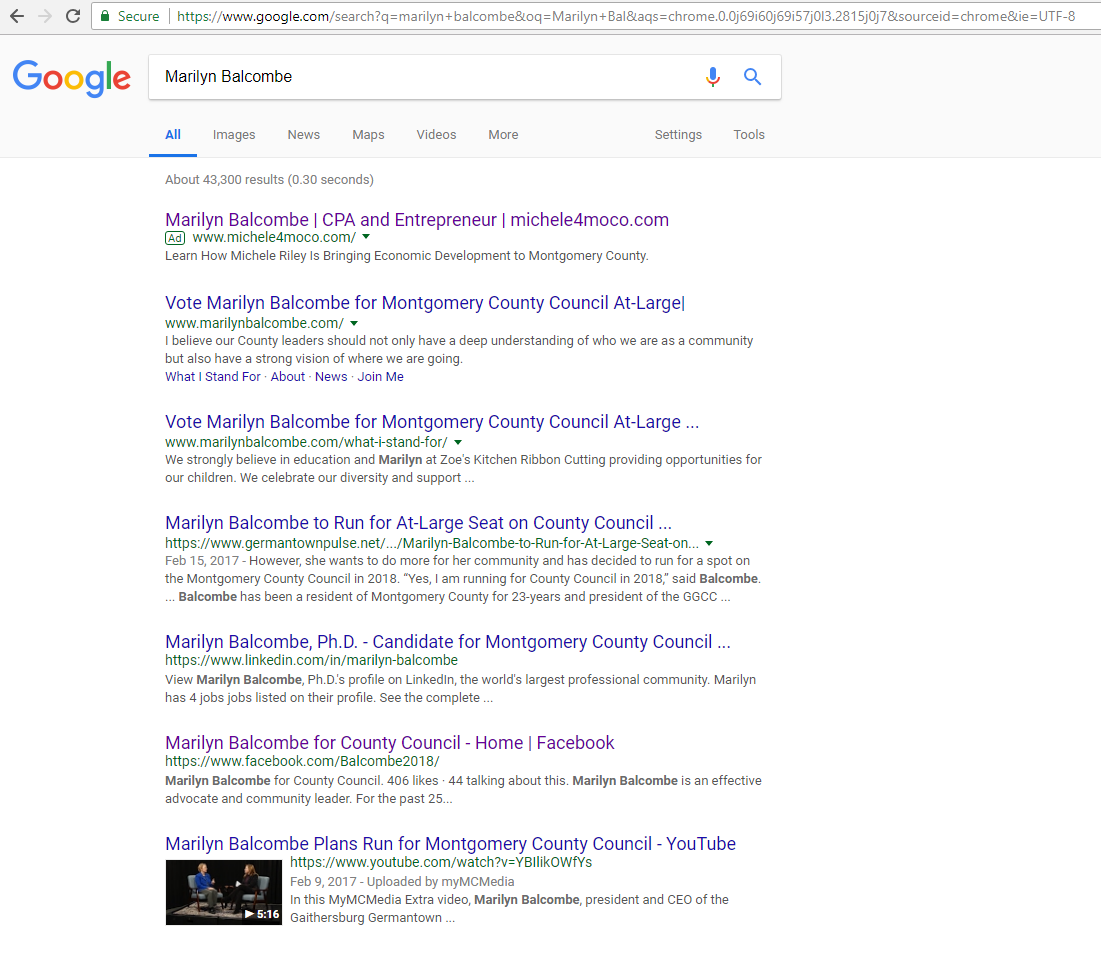This screenshot has height=955, width=1101.
Task: Click the browser forward arrow
Action: point(45,15)
